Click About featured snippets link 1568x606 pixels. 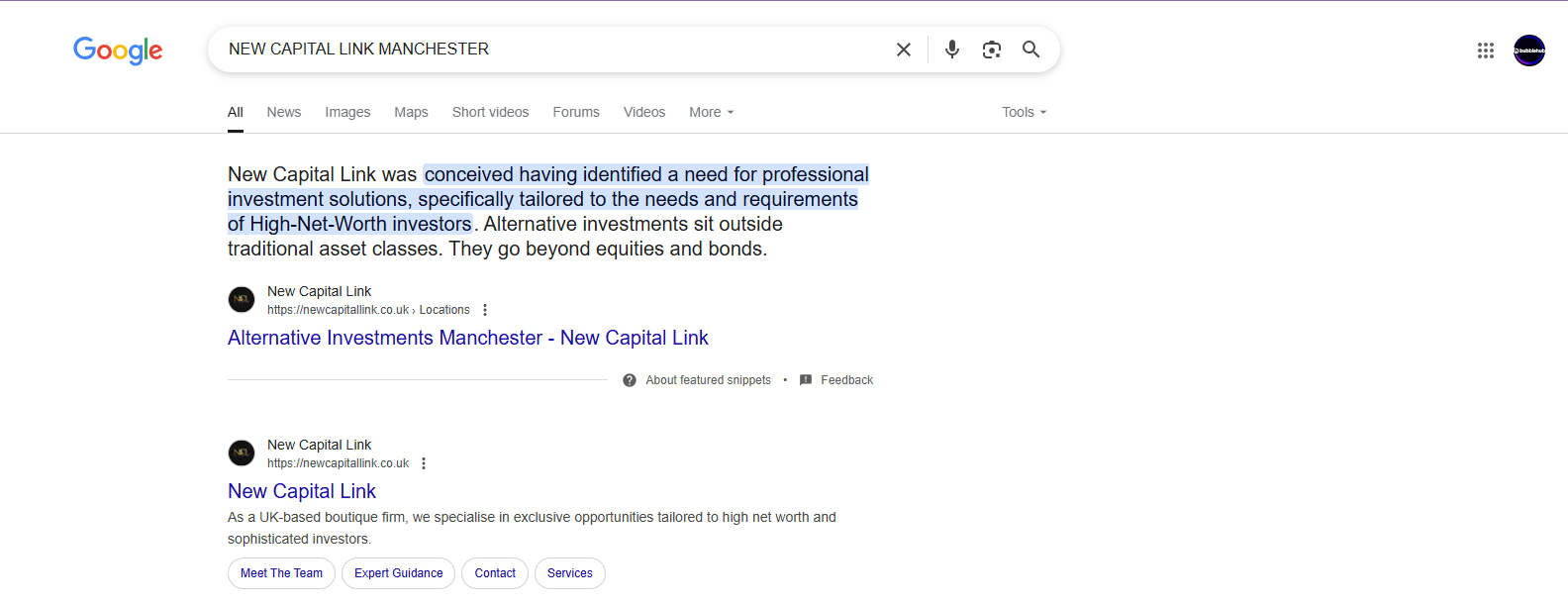[708, 380]
